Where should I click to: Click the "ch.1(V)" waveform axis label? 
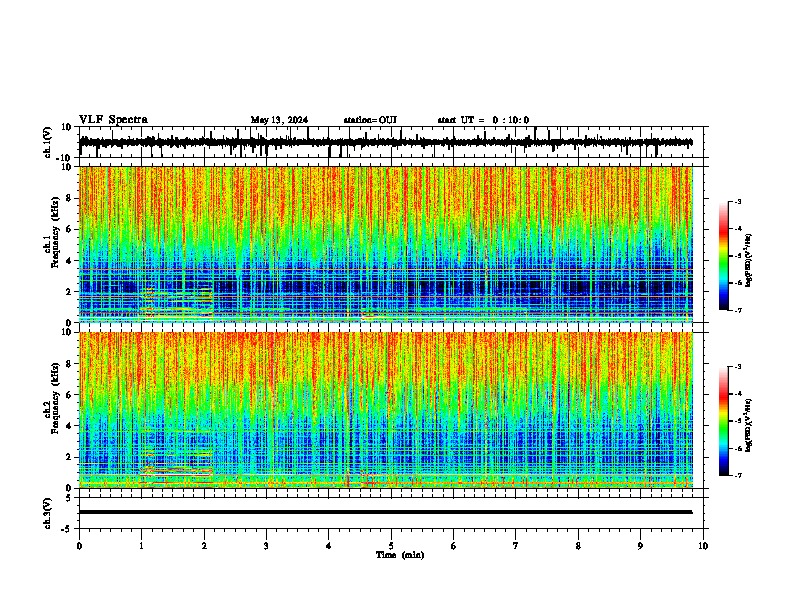point(48,142)
